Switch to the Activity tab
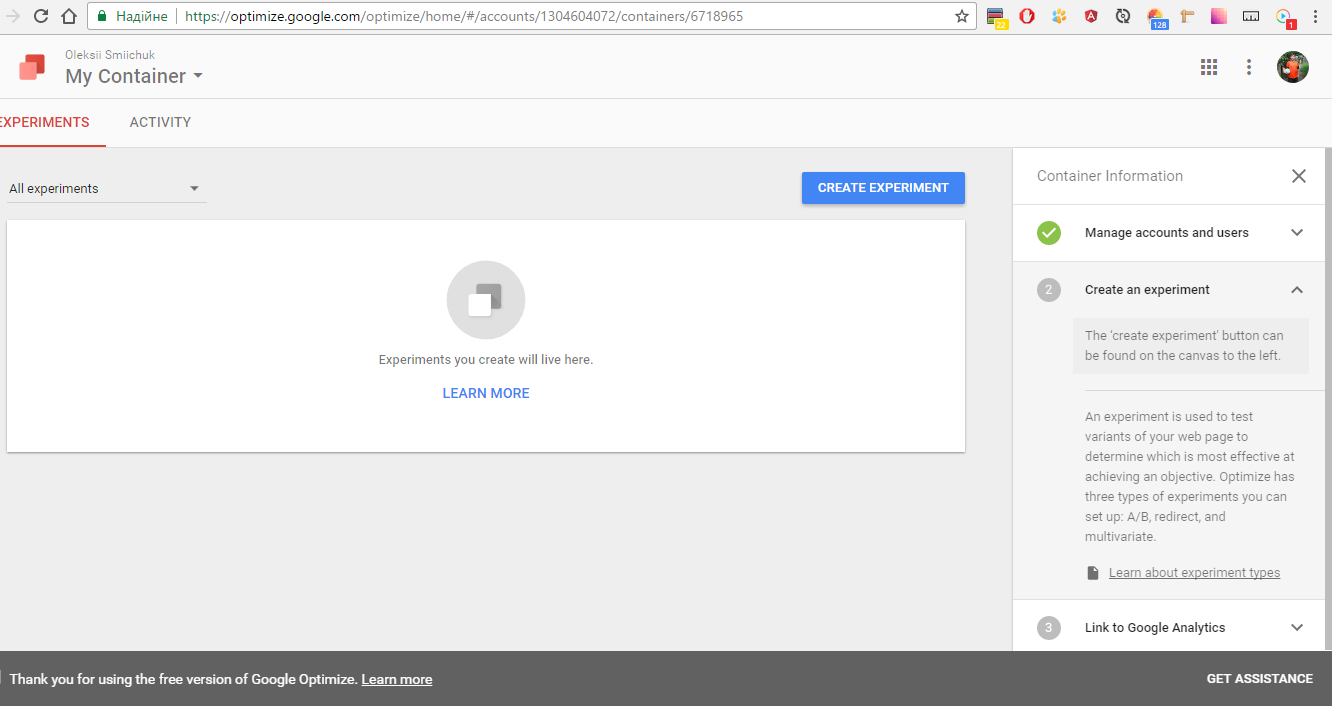The width and height of the screenshot is (1332, 706). click(x=160, y=122)
